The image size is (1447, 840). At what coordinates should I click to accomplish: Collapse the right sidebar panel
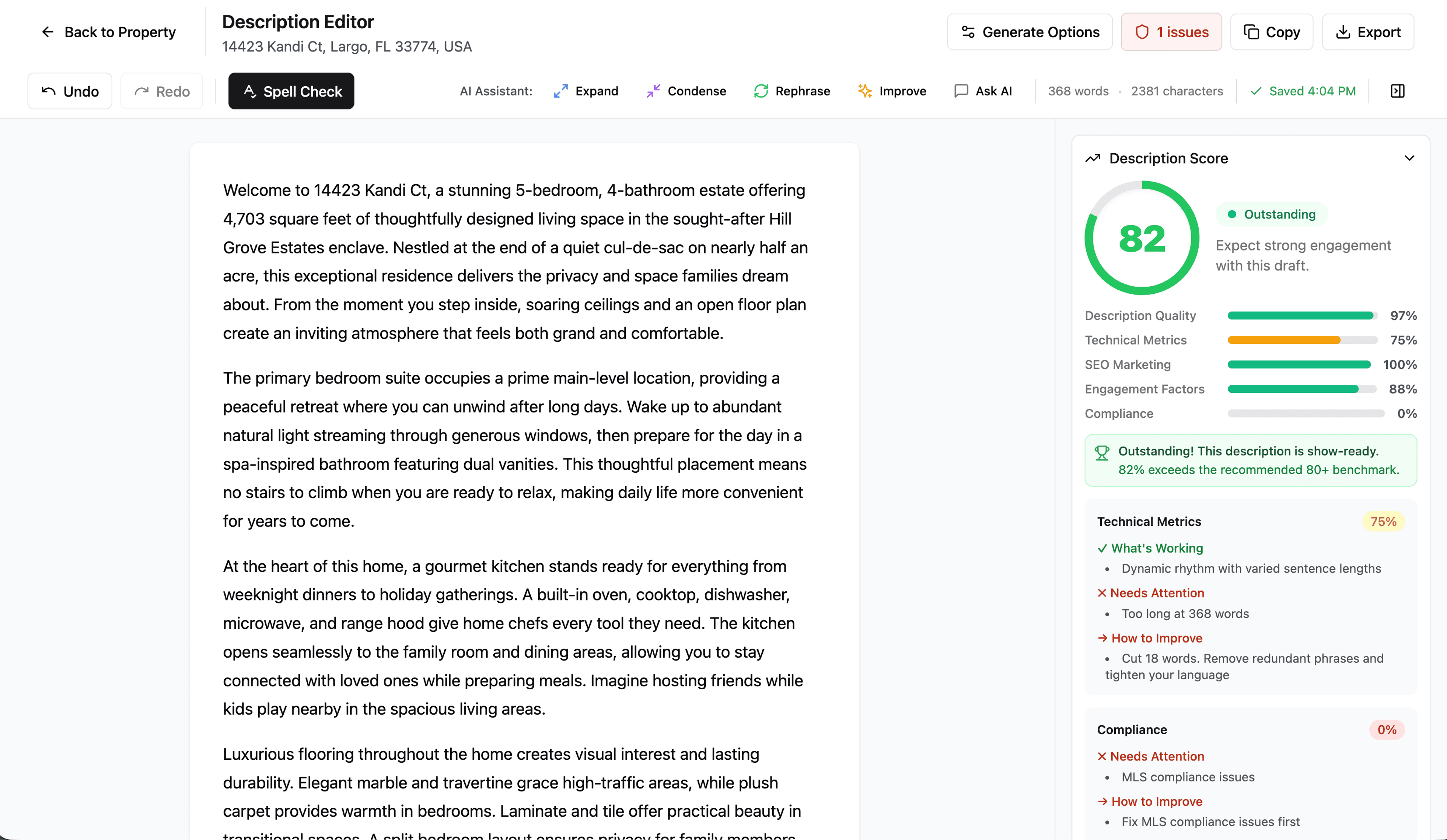coord(1397,91)
